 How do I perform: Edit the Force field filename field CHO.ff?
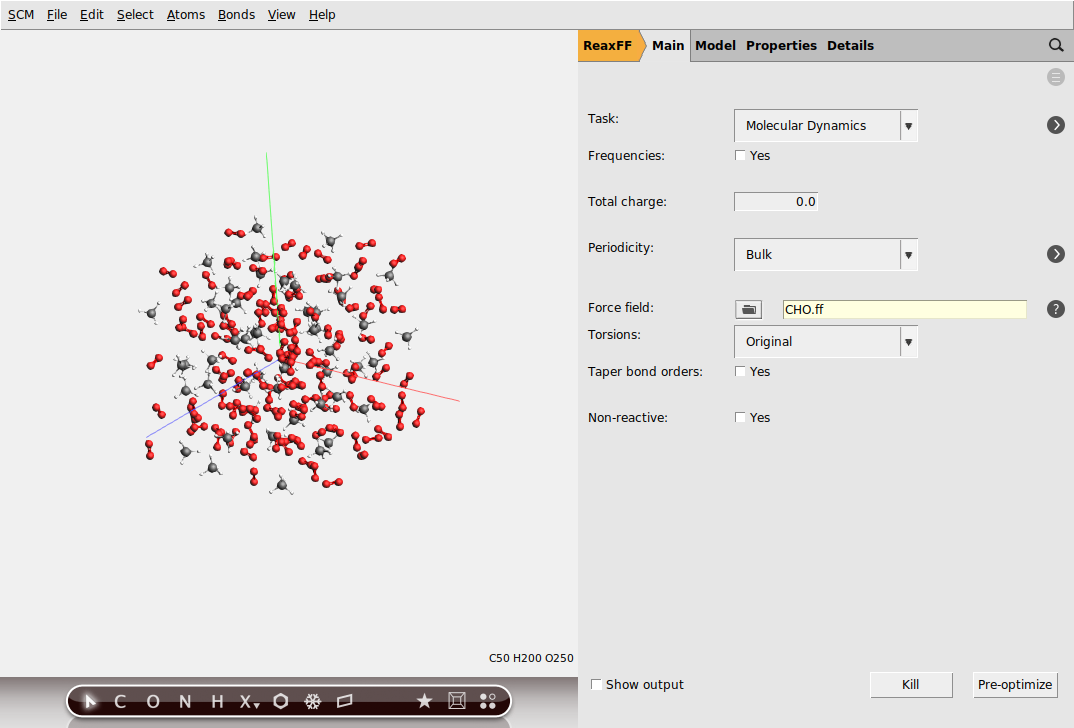903,309
